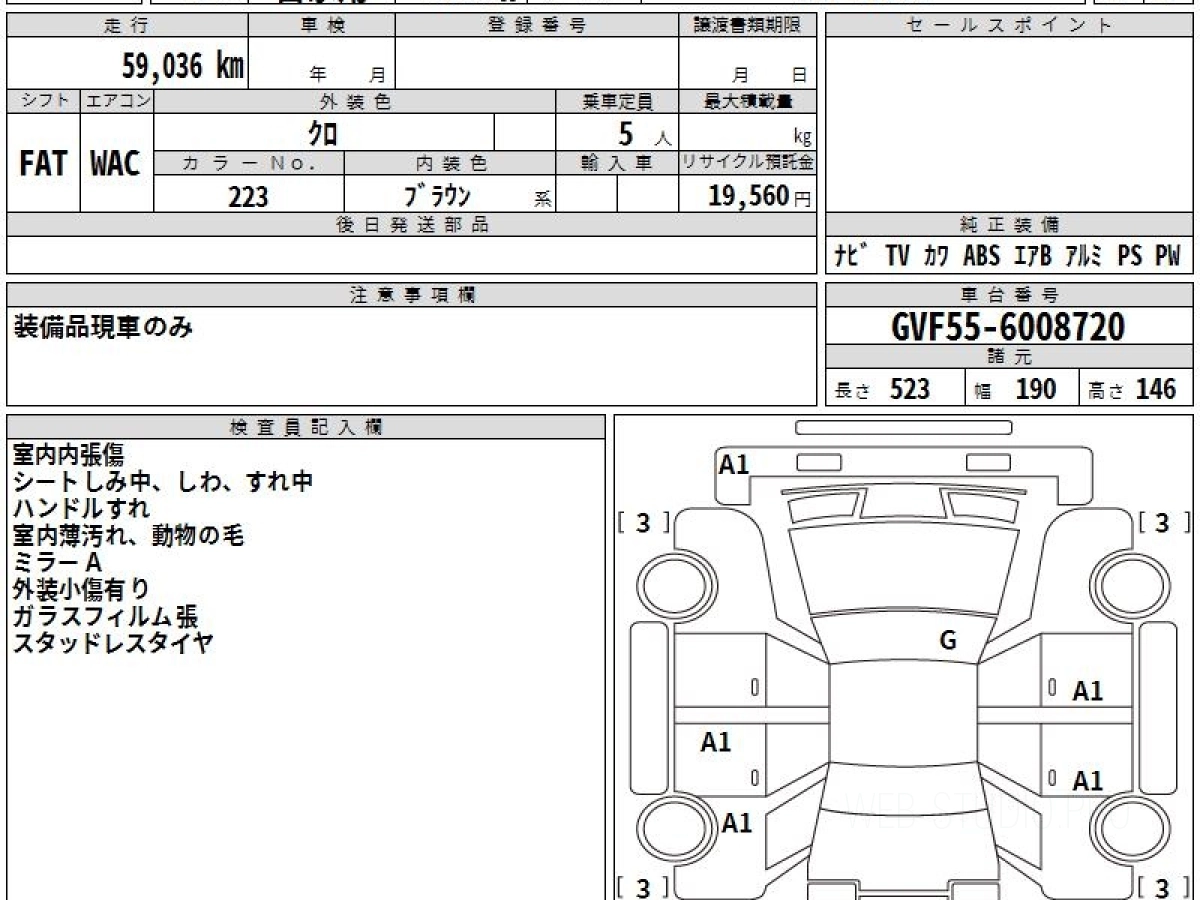Click the 外装色 header
Image resolution: width=1200 pixels, height=900 pixels.
tap(355, 101)
